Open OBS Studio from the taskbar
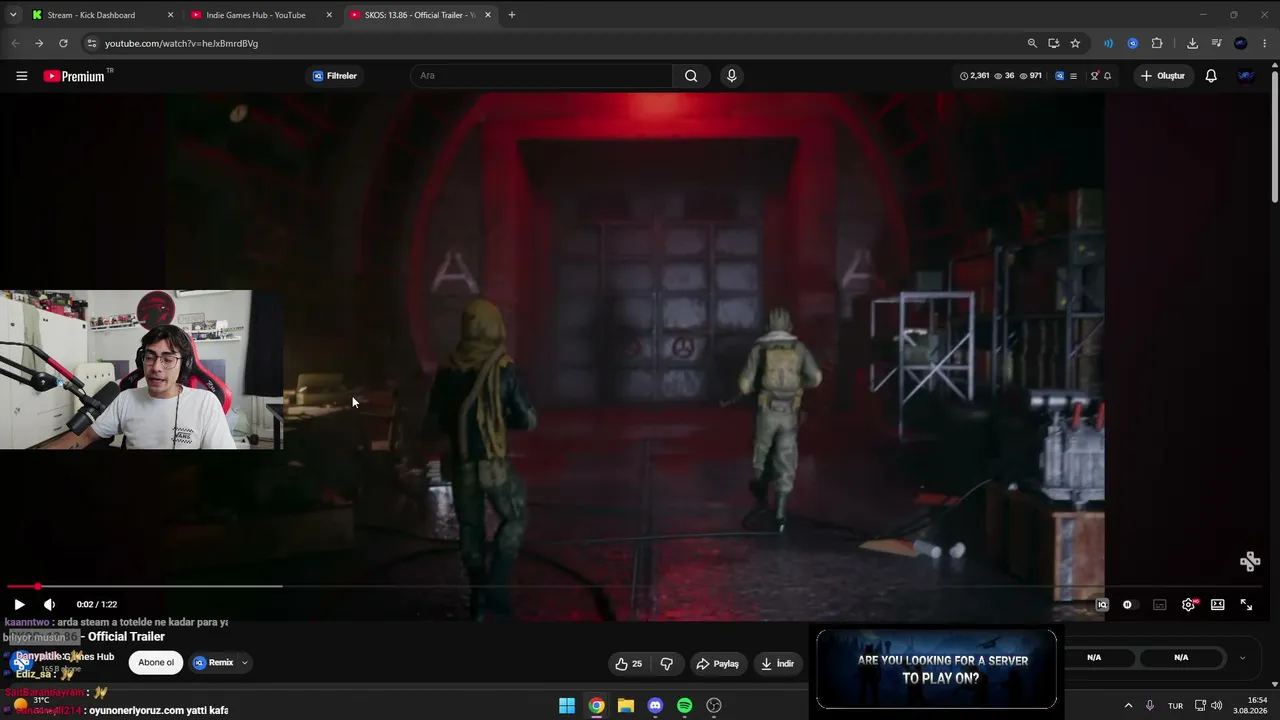Viewport: 1280px width, 720px height. click(x=714, y=706)
